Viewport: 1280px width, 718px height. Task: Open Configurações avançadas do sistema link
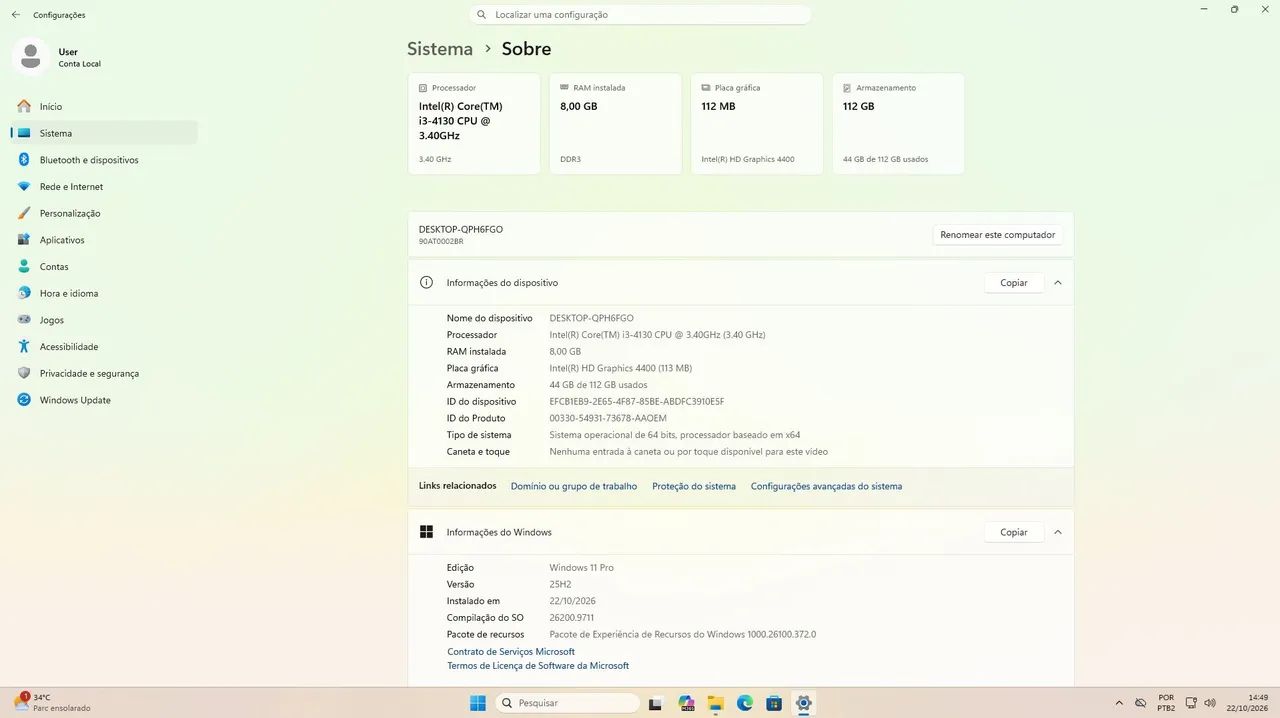point(826,486)
